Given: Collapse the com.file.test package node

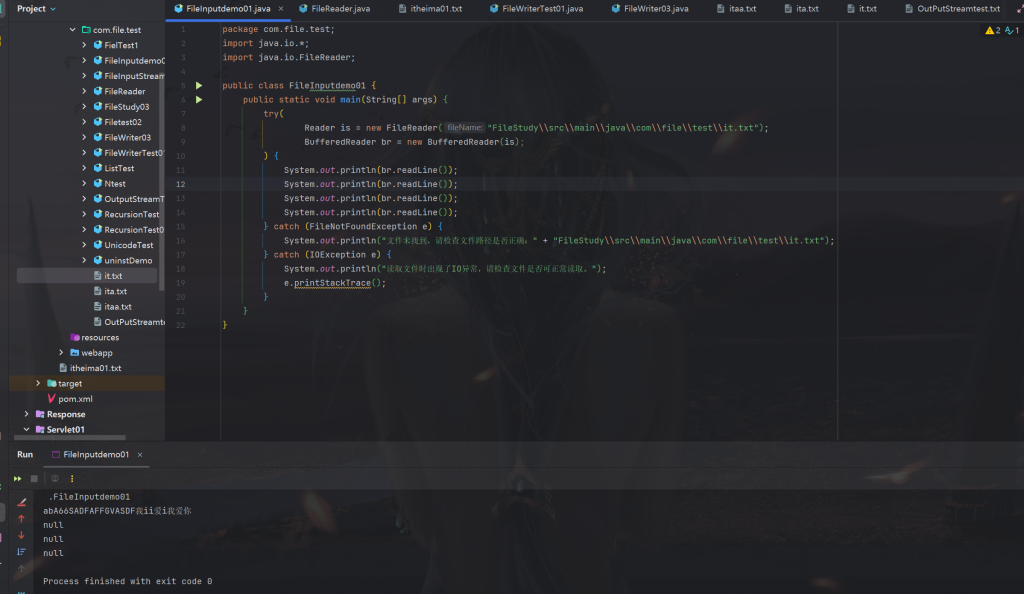Looking at the screenshot, I should (x=73, y=30).
